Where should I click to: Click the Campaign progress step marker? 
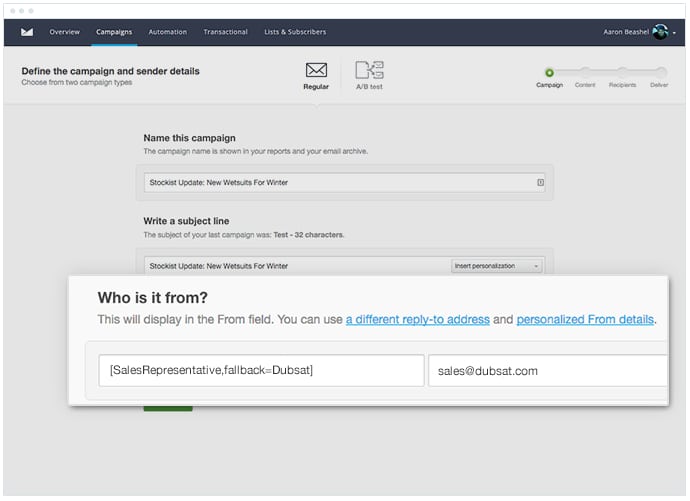(x=549, y=73)
